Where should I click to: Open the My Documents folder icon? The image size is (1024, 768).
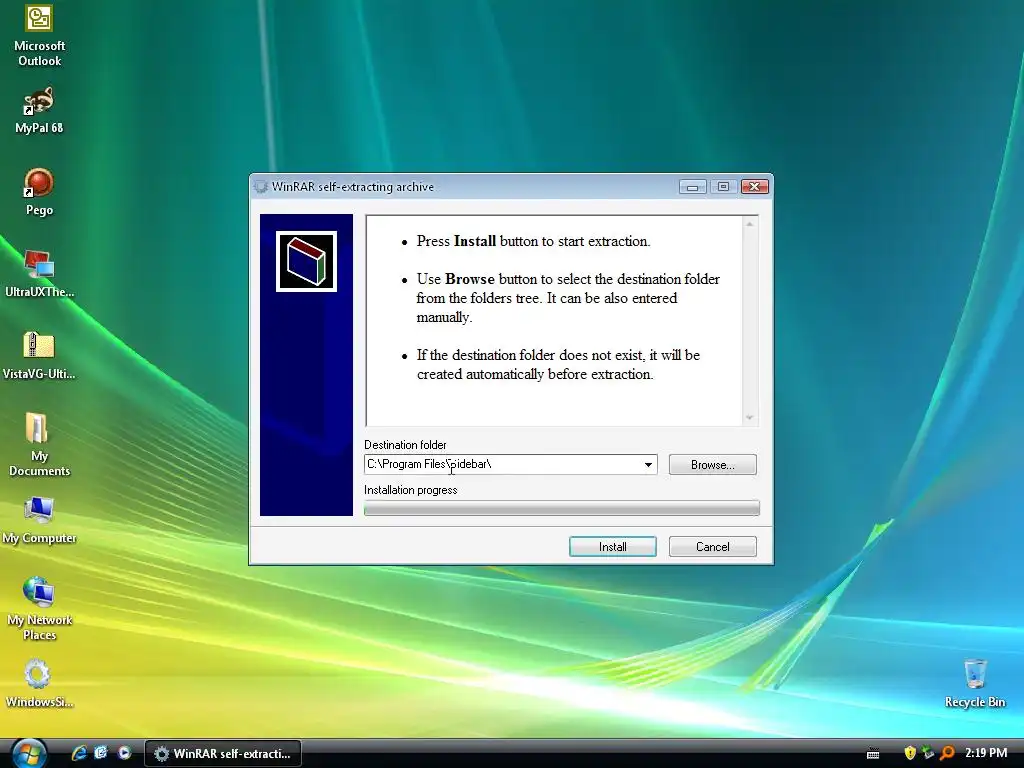(x=39, y=445)
